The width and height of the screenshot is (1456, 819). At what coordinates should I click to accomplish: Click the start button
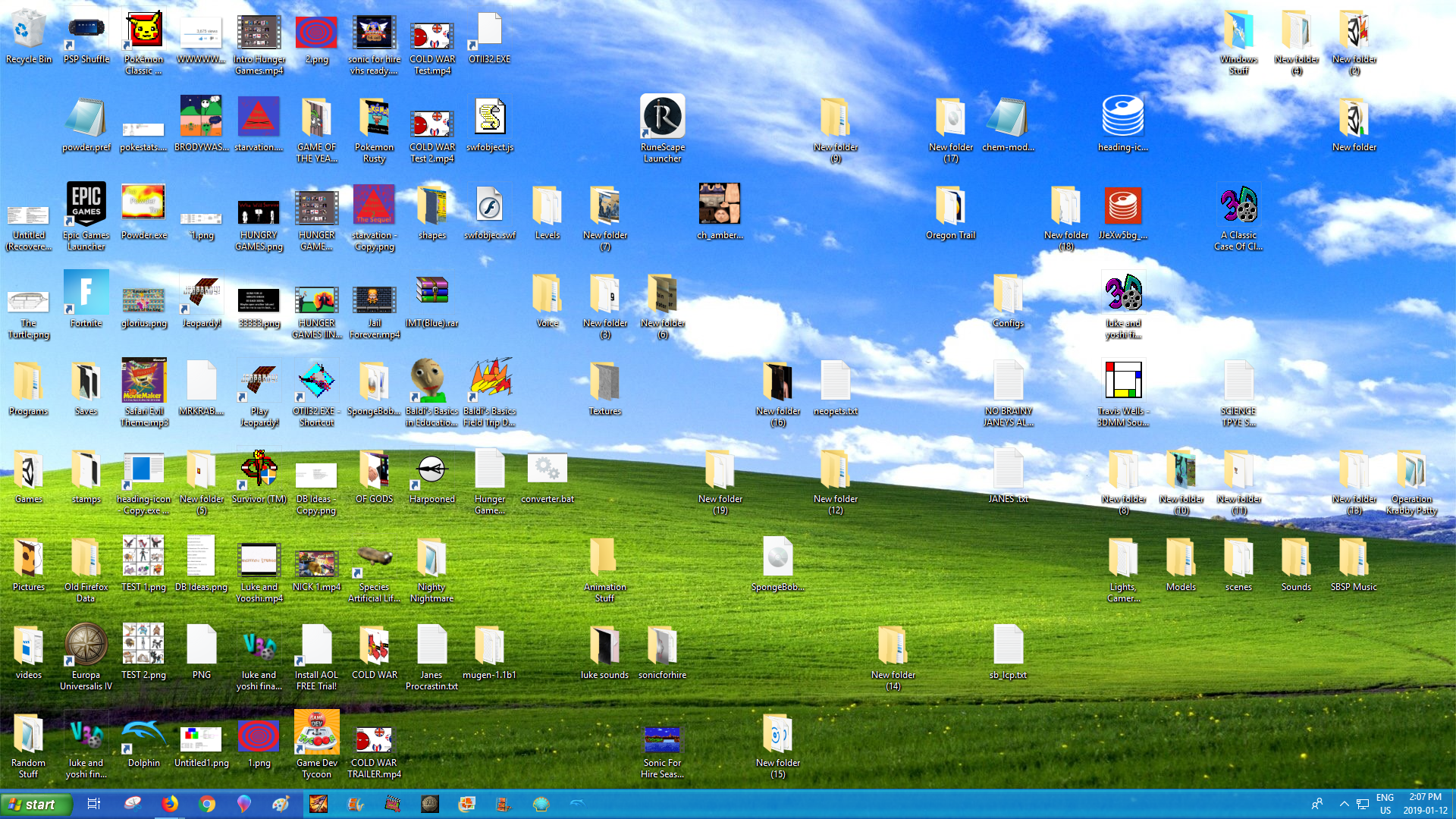36,804
